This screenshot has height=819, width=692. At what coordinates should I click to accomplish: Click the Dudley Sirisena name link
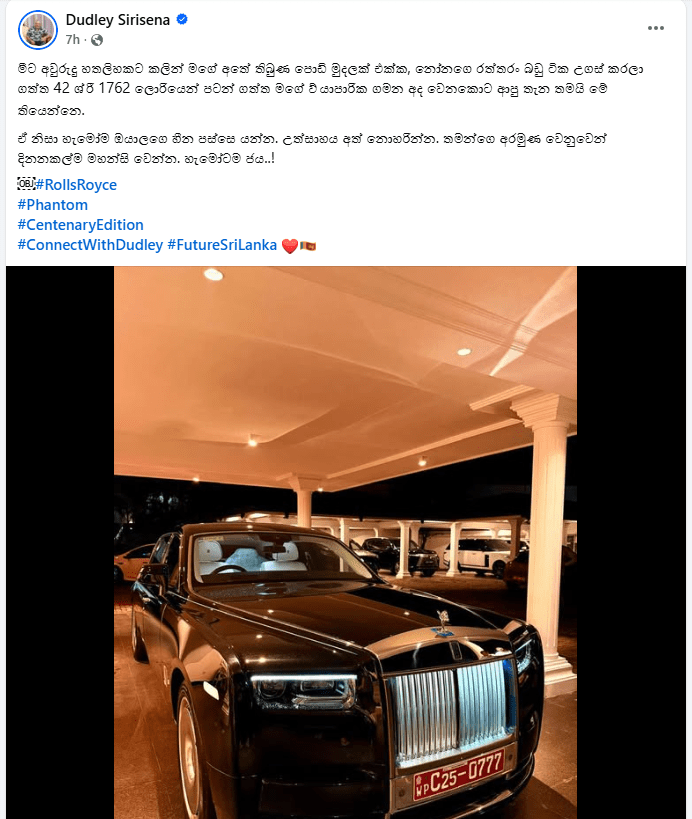[118, 20]
